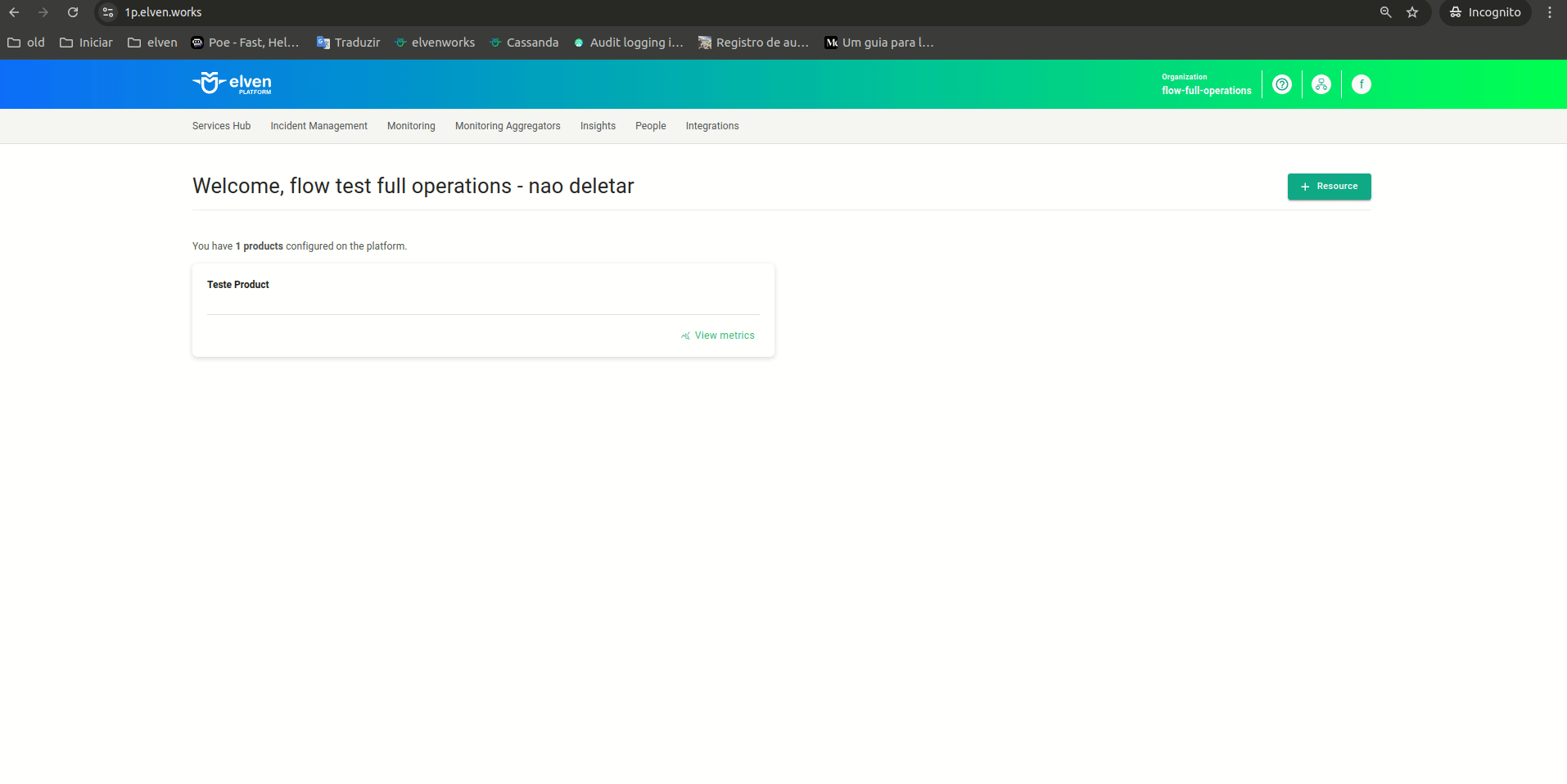
Task: Open the Monitoring Aggregators menu
Action: 508,126
